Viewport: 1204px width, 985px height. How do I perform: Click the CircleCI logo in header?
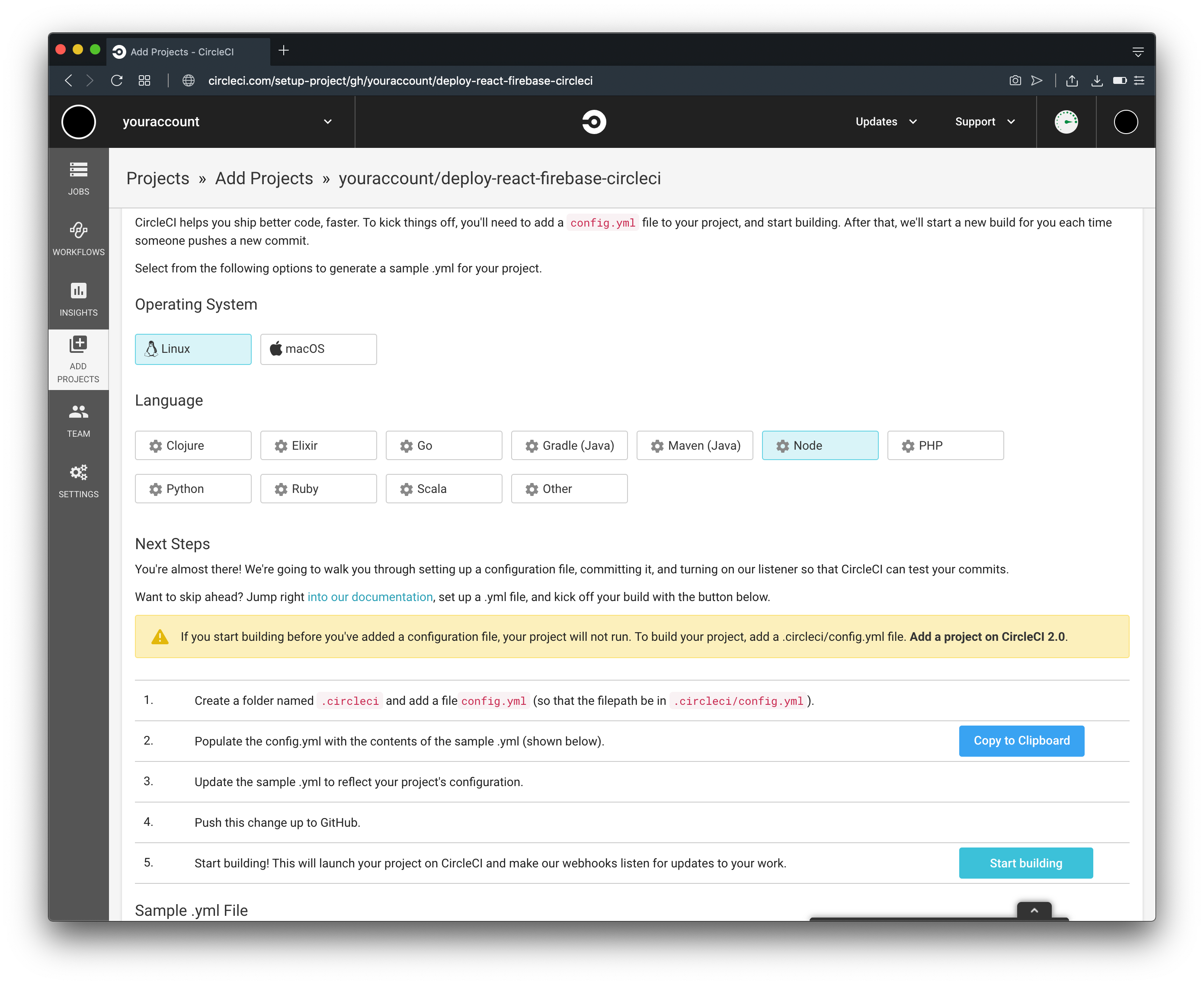tap(593, 122)
